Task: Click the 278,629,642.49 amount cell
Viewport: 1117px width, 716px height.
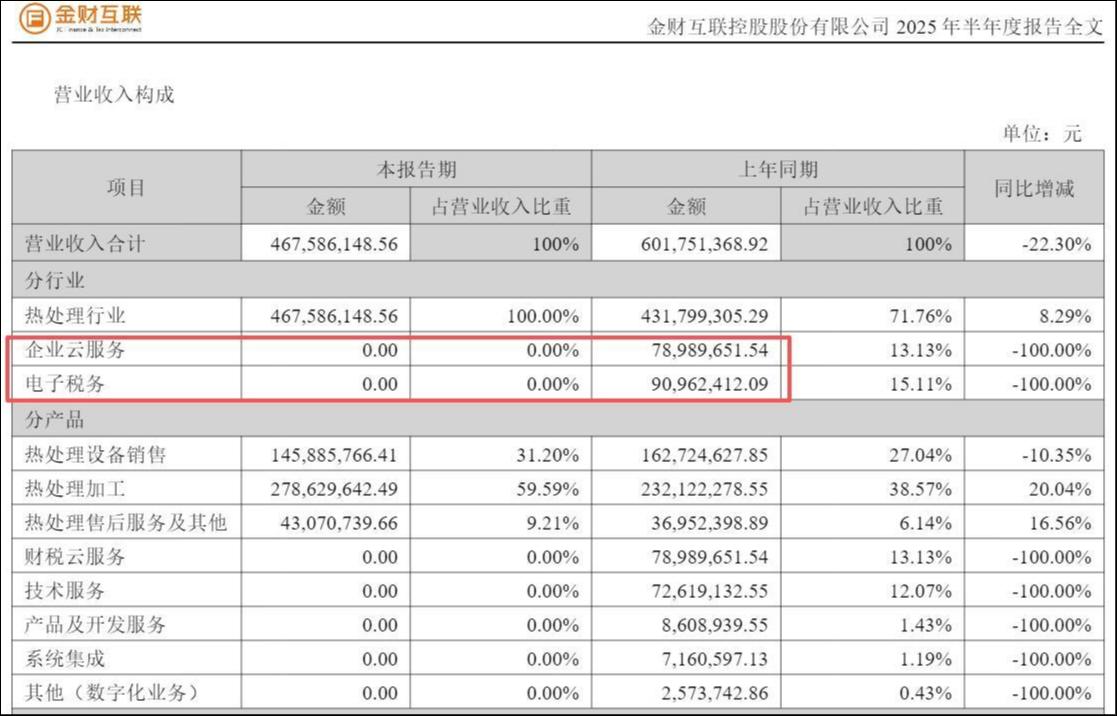Action: coord(334,488)
